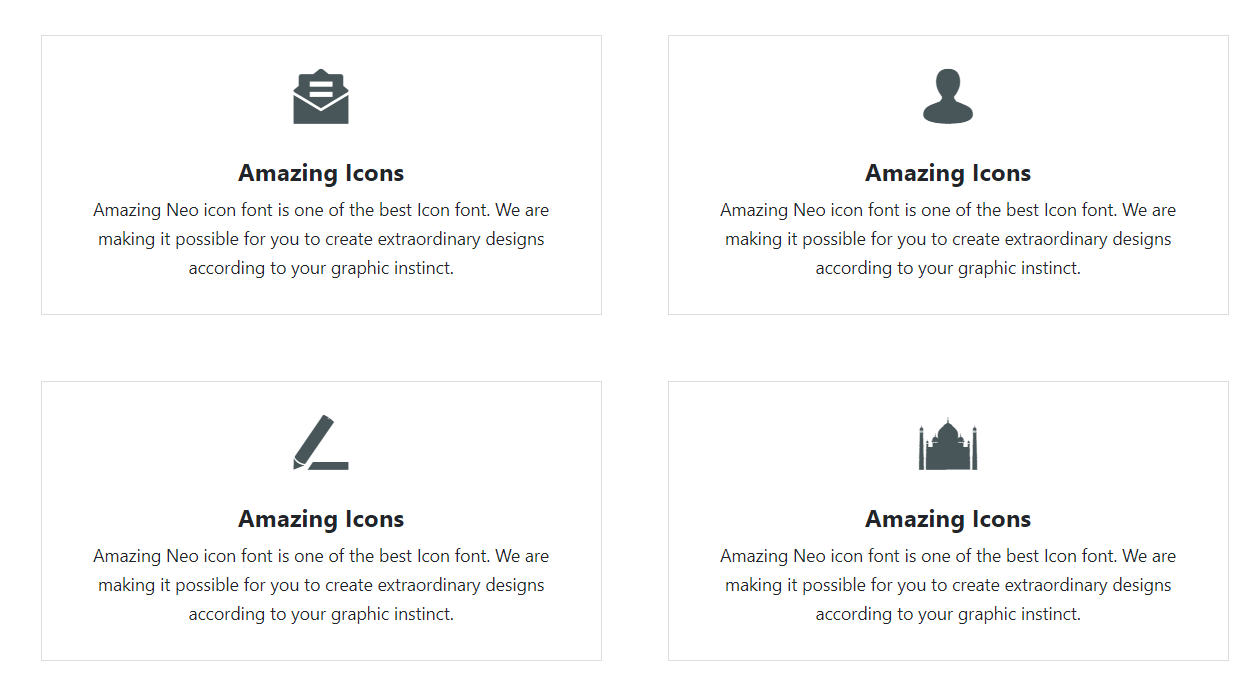Screen dimensions: 1260x700
Task: Click "making it possible" line in pencil card
Action: pyautogui.click(x=321, y=585)
